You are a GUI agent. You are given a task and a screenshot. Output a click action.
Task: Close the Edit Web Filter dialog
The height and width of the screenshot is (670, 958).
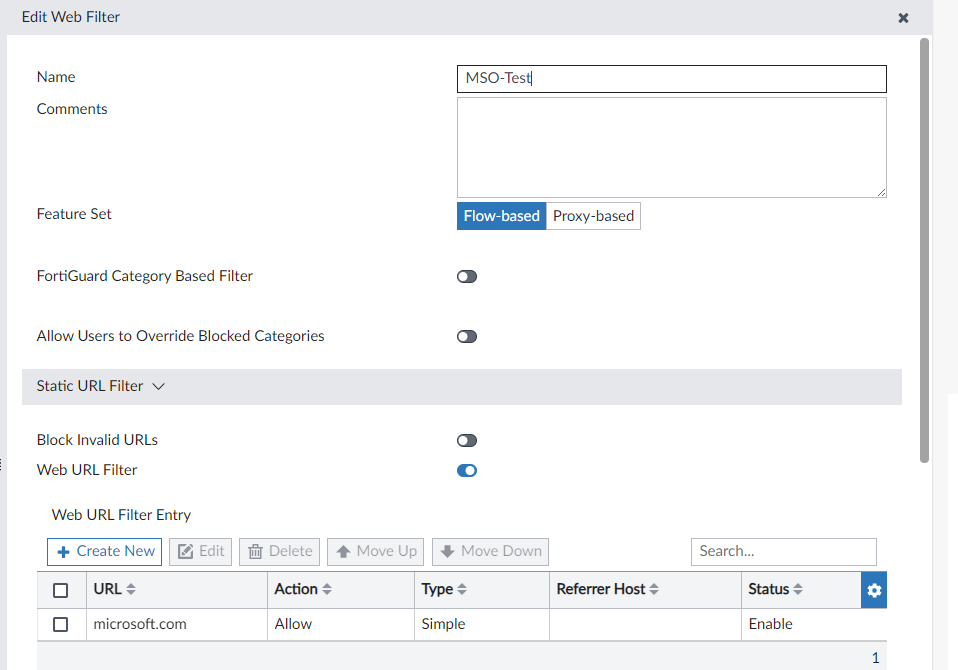click(903, 17)
